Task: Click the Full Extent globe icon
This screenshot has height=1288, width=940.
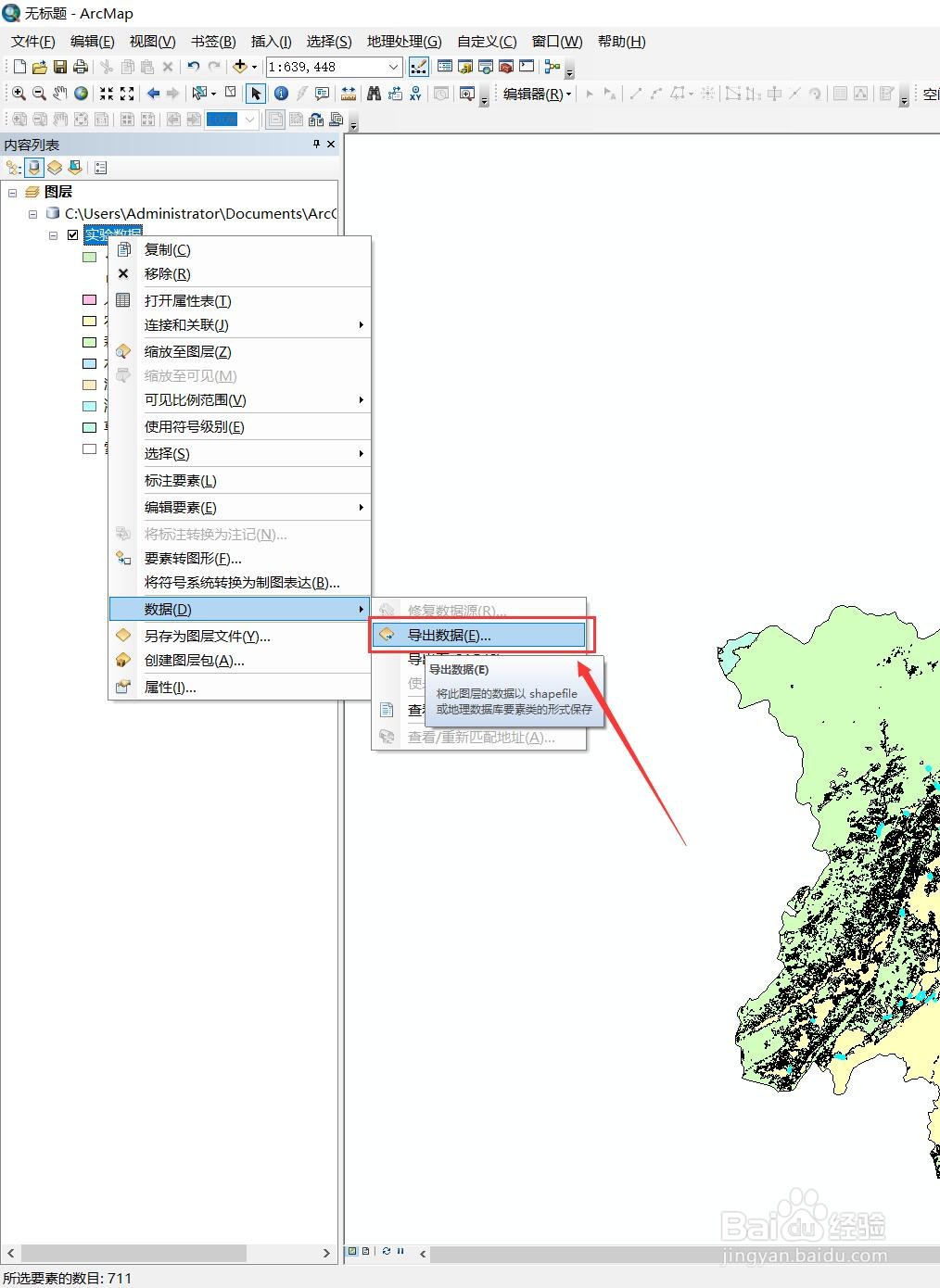Action: (81, 93)
